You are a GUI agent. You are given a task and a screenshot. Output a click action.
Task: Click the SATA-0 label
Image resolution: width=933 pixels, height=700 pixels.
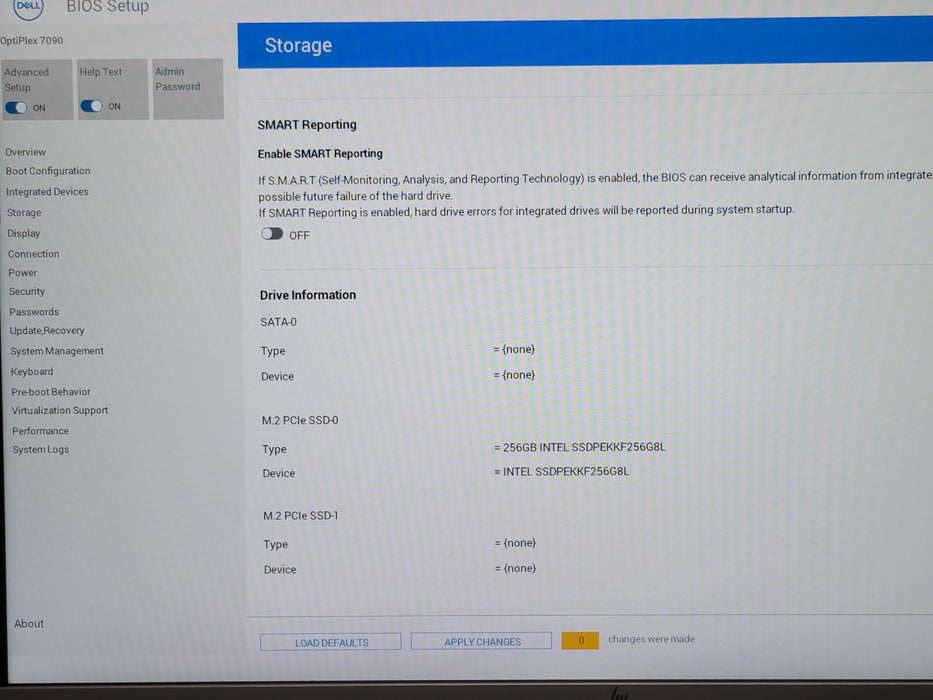[x=278, y=322]
